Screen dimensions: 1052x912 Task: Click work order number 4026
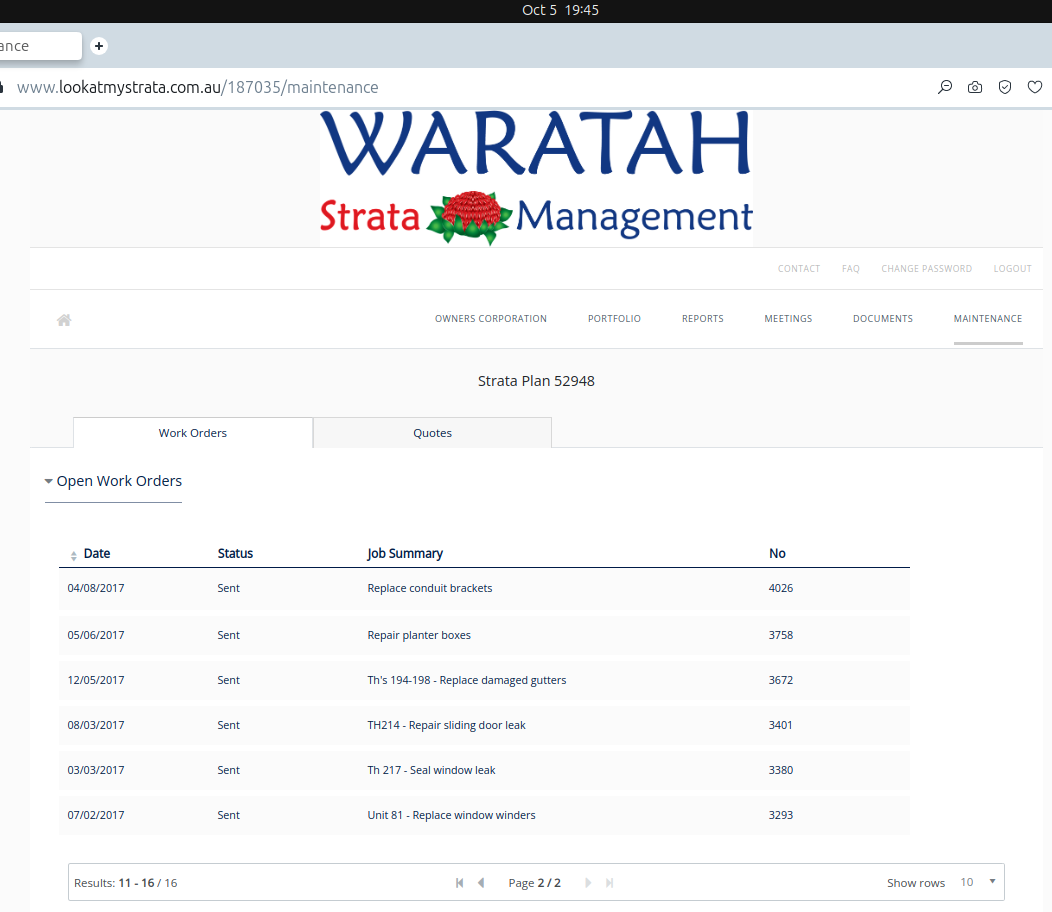tap(781, 589)
